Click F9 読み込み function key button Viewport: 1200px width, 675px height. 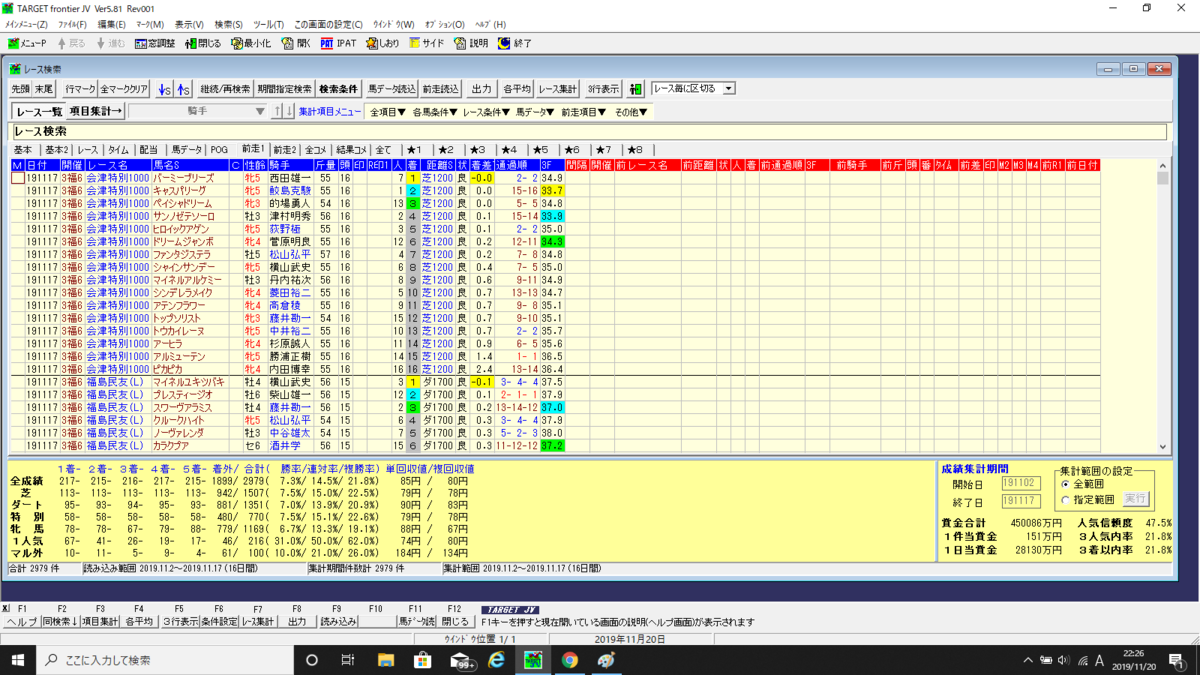pos(339,621)
